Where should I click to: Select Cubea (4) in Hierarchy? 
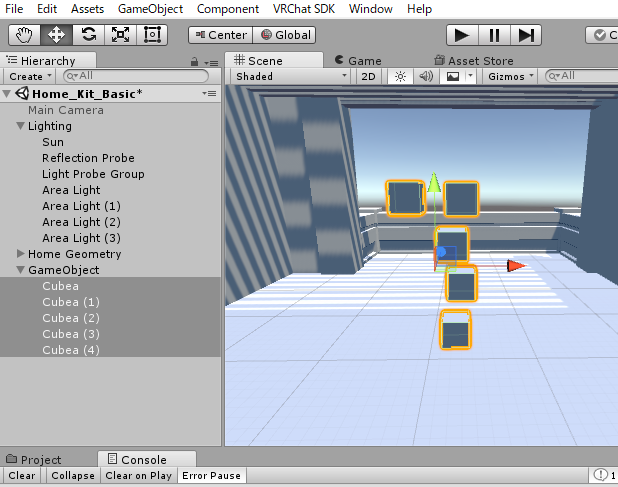tap(110, 350)
